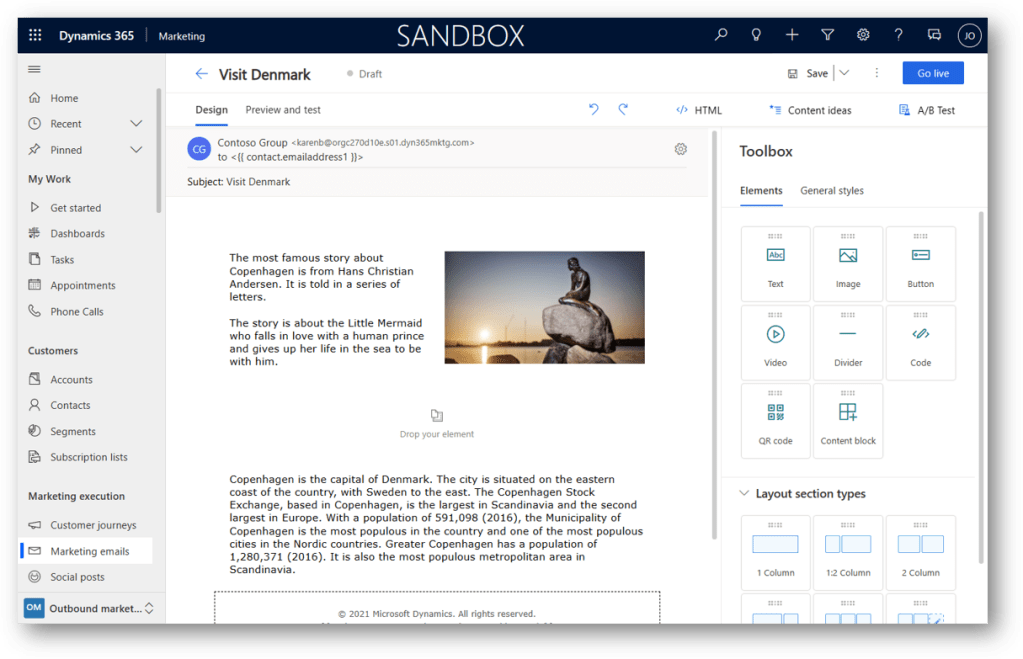Open email header settings gear icon
The width and height of the screenshot is (1023, 659).
pyautogui.click(x=681, y=149)
